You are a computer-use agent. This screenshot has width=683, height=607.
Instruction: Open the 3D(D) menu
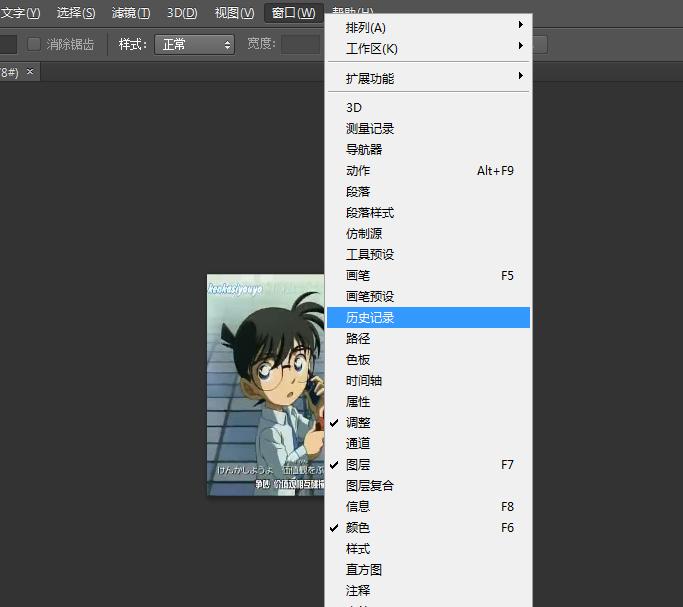[182, 13]
